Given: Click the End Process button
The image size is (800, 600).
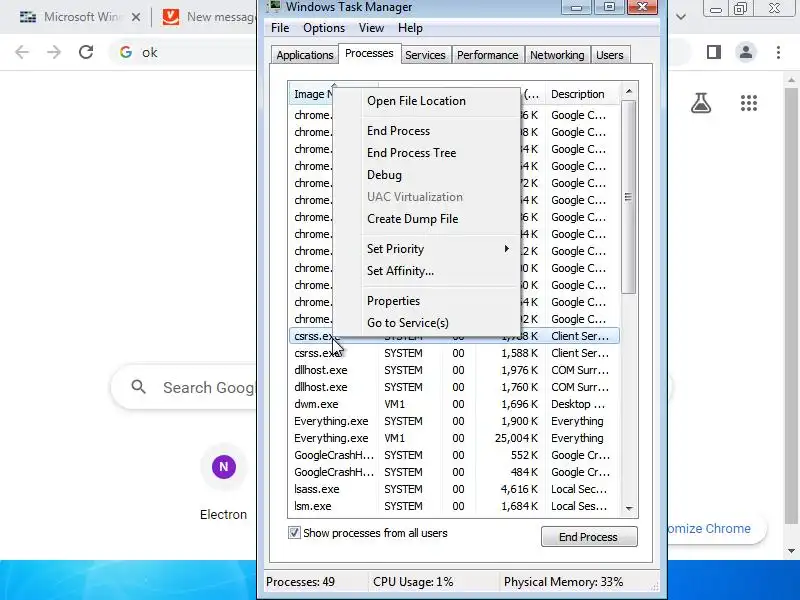Looking at the screenshot, I should (x=589, y=537).
